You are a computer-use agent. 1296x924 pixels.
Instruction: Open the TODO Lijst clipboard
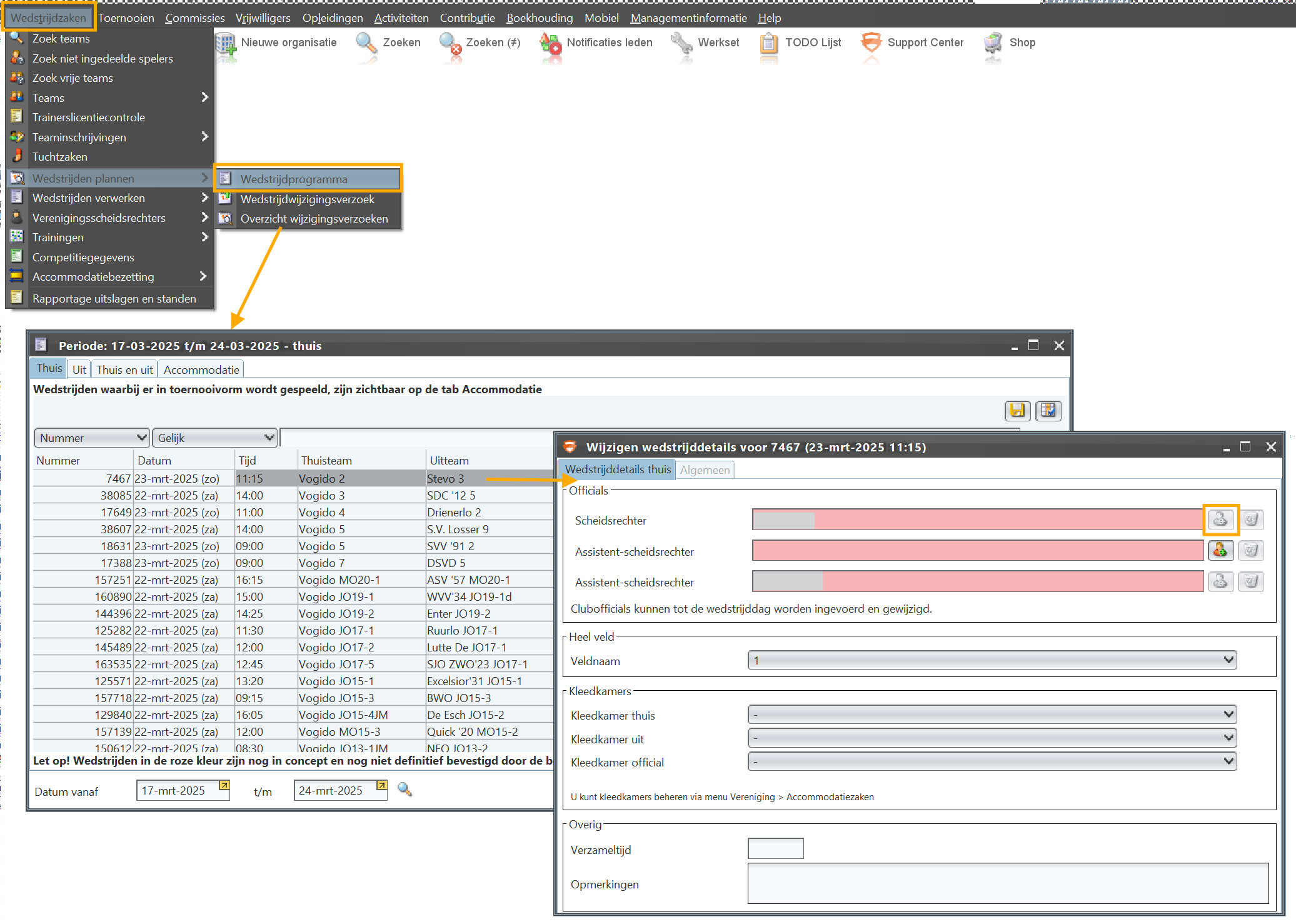[x=768, y=43]
